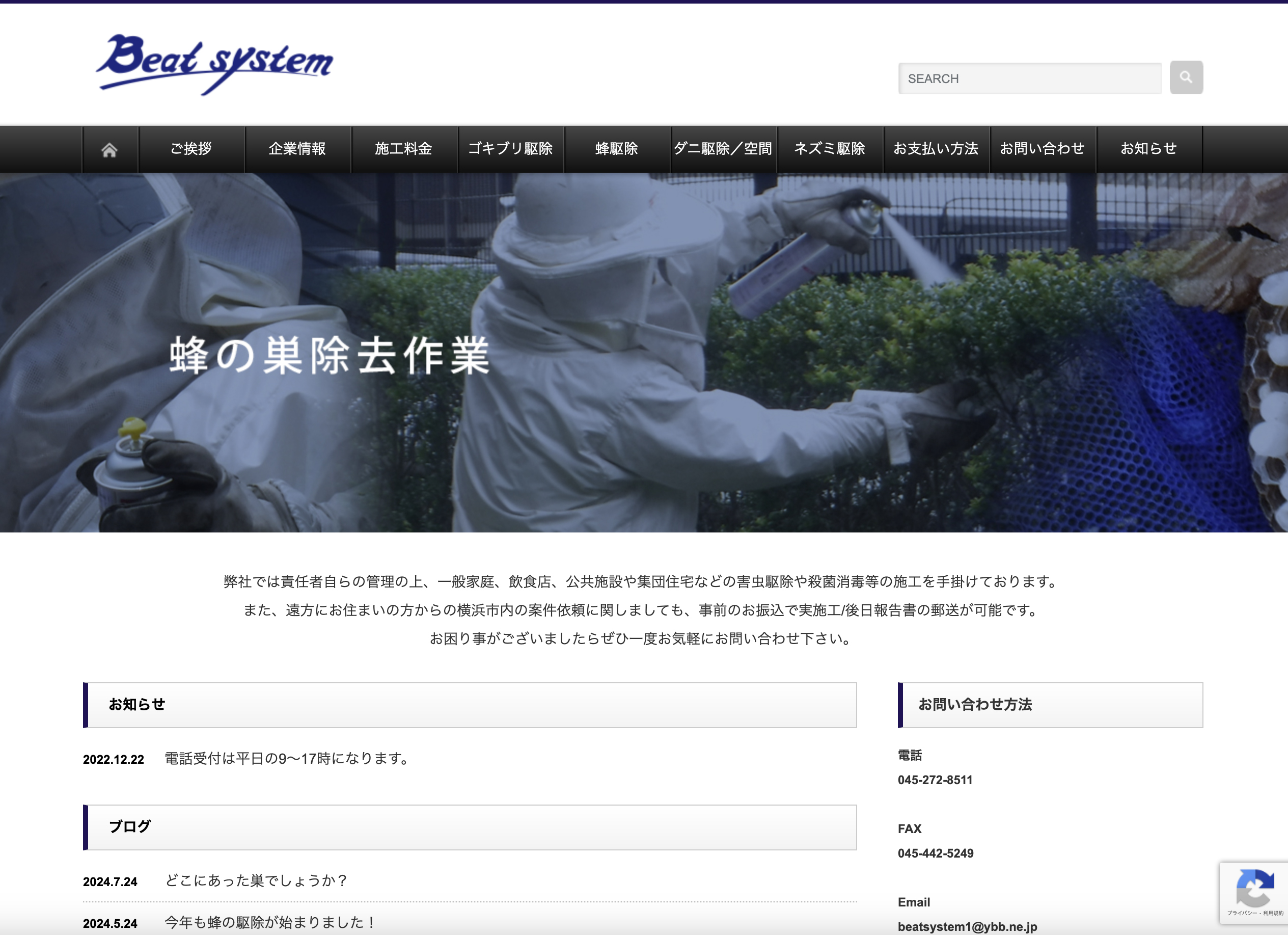Select お知らせ in the nav bar
Screen dimensions: 1288x935
click(x=1148, y=149)
